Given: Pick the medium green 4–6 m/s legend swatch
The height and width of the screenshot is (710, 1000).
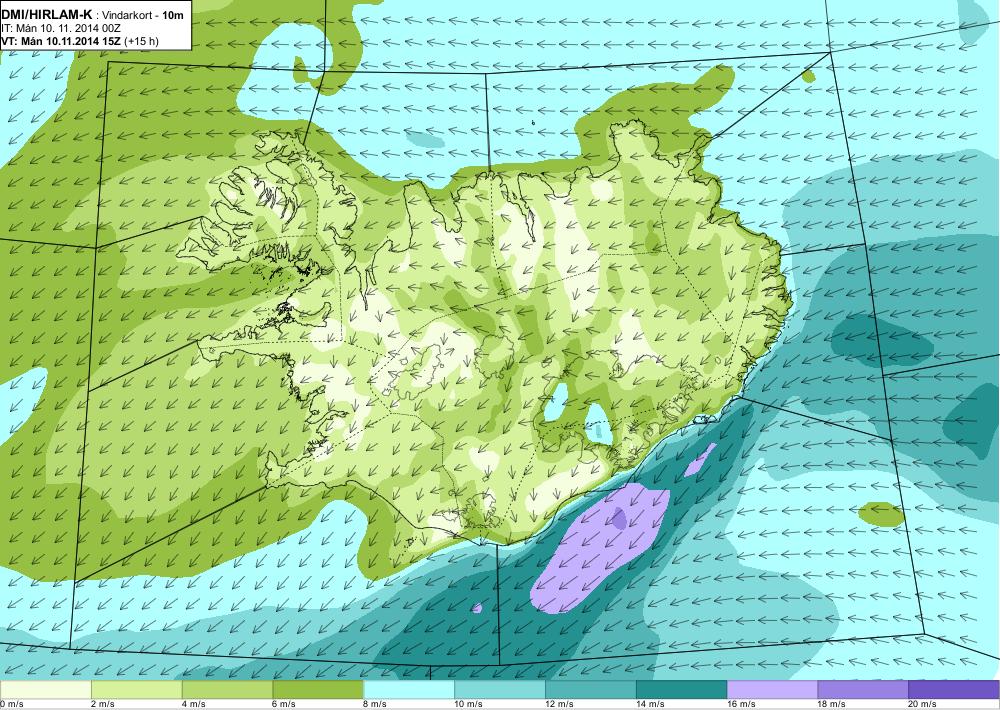Looking at the screenshot, I should click(227, 690).
